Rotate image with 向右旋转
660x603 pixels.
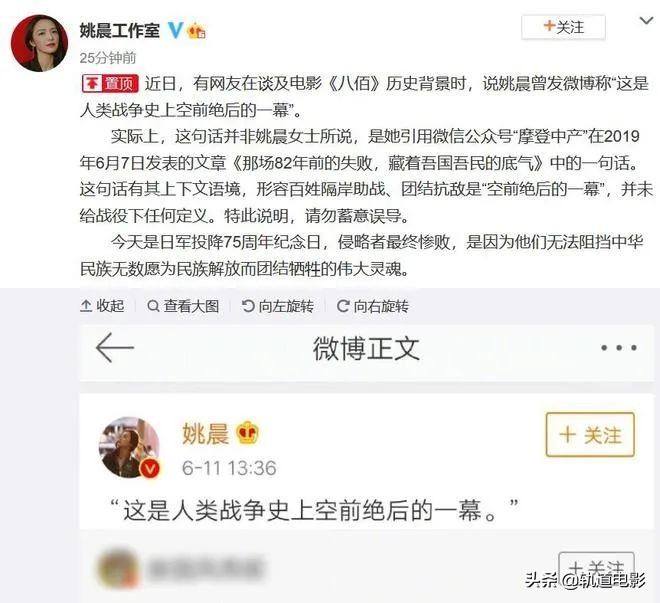coord(373,306)
